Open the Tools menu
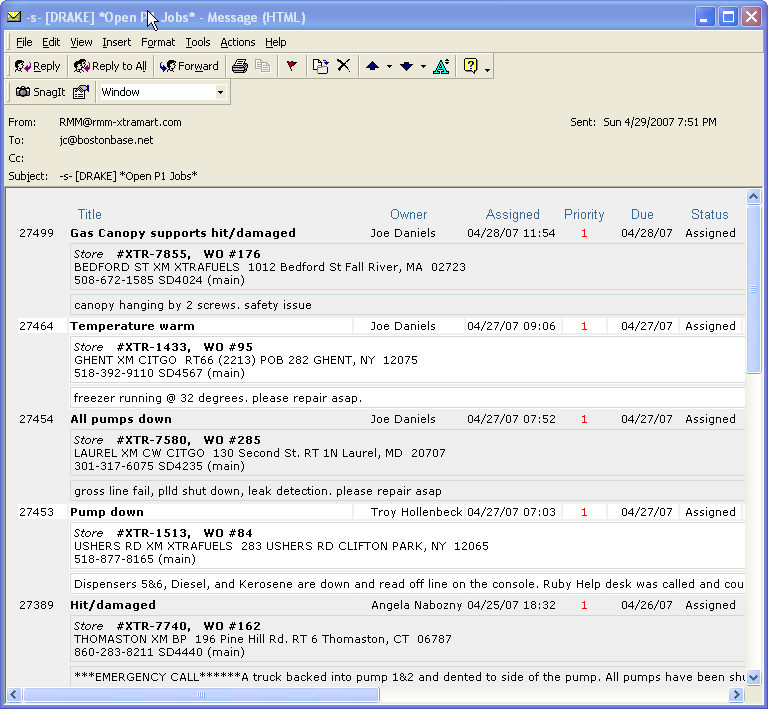The width and height of the screenshot is (768, 709). [198, 42]
